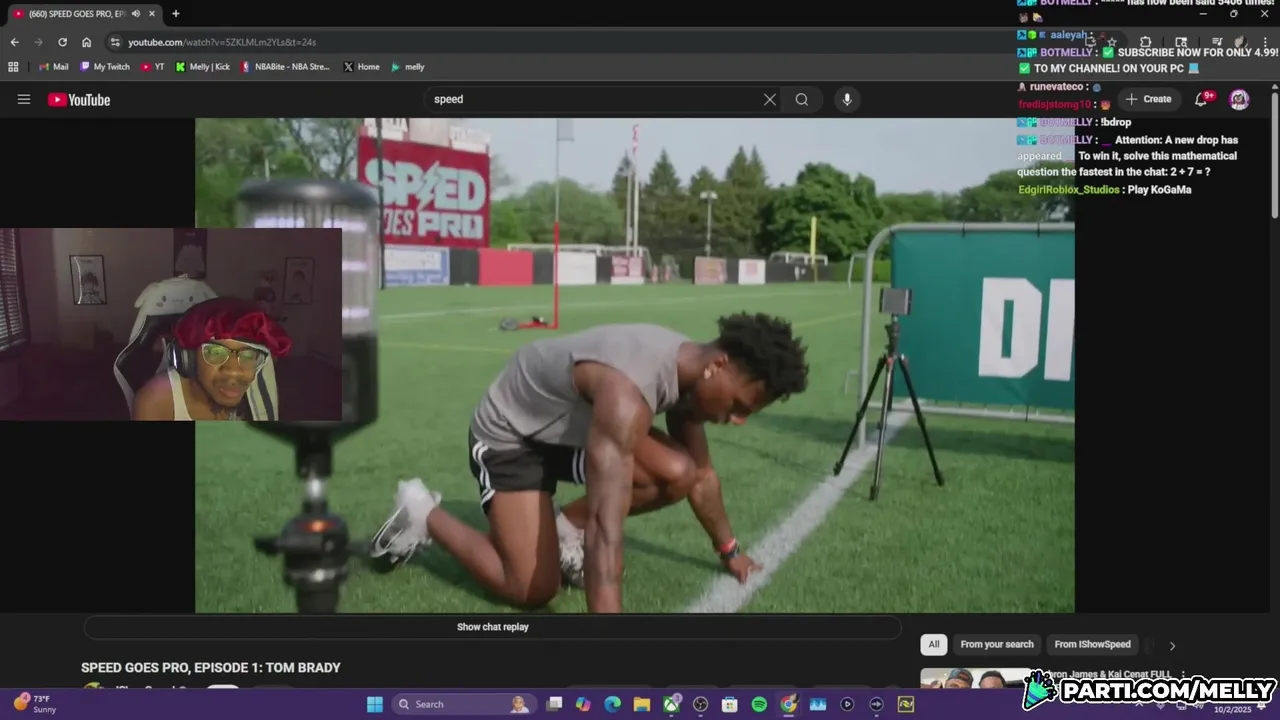Open the X Home bookmark

click(x=361, y=67)
